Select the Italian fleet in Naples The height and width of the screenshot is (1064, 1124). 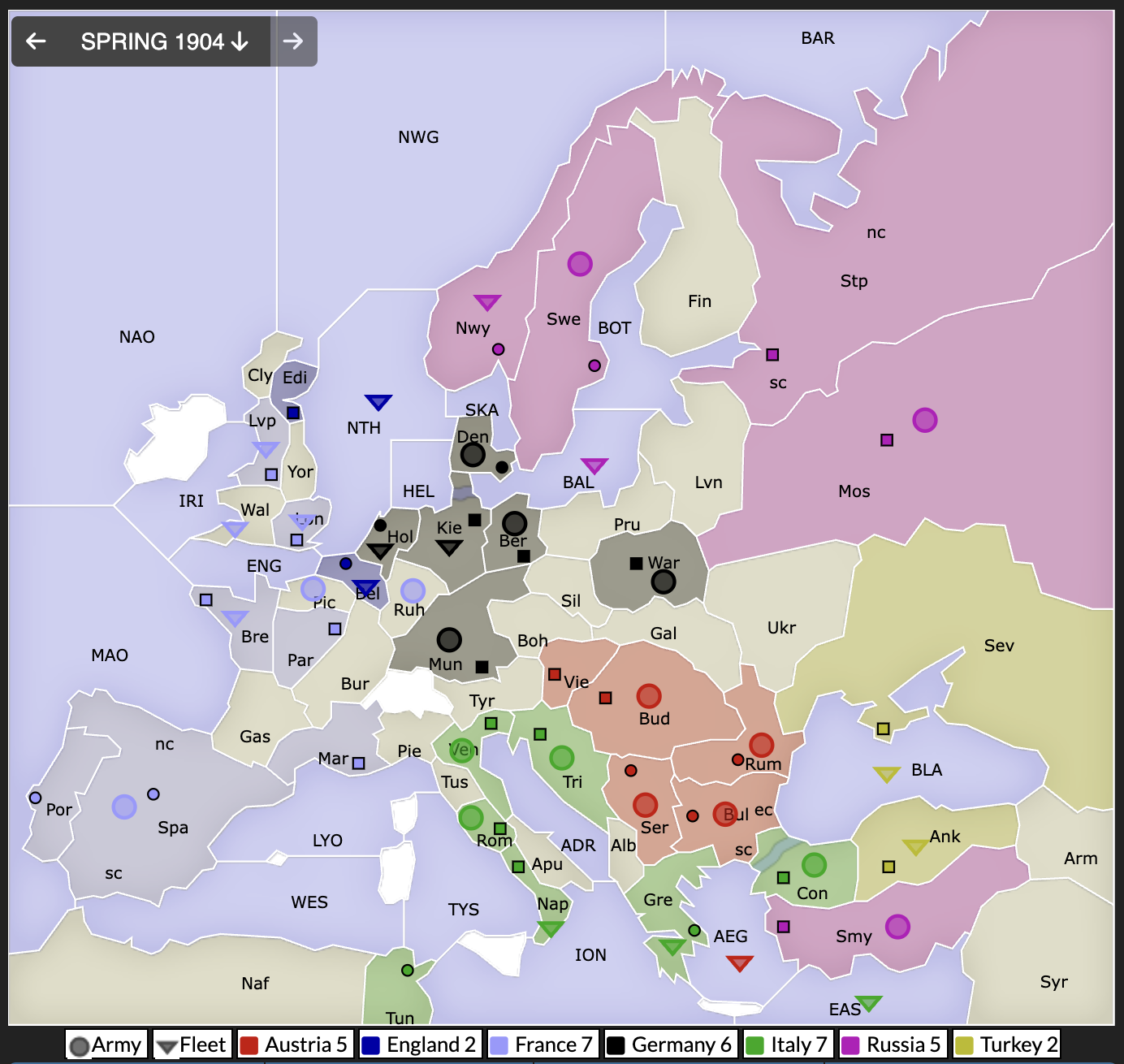click(551, 928)
